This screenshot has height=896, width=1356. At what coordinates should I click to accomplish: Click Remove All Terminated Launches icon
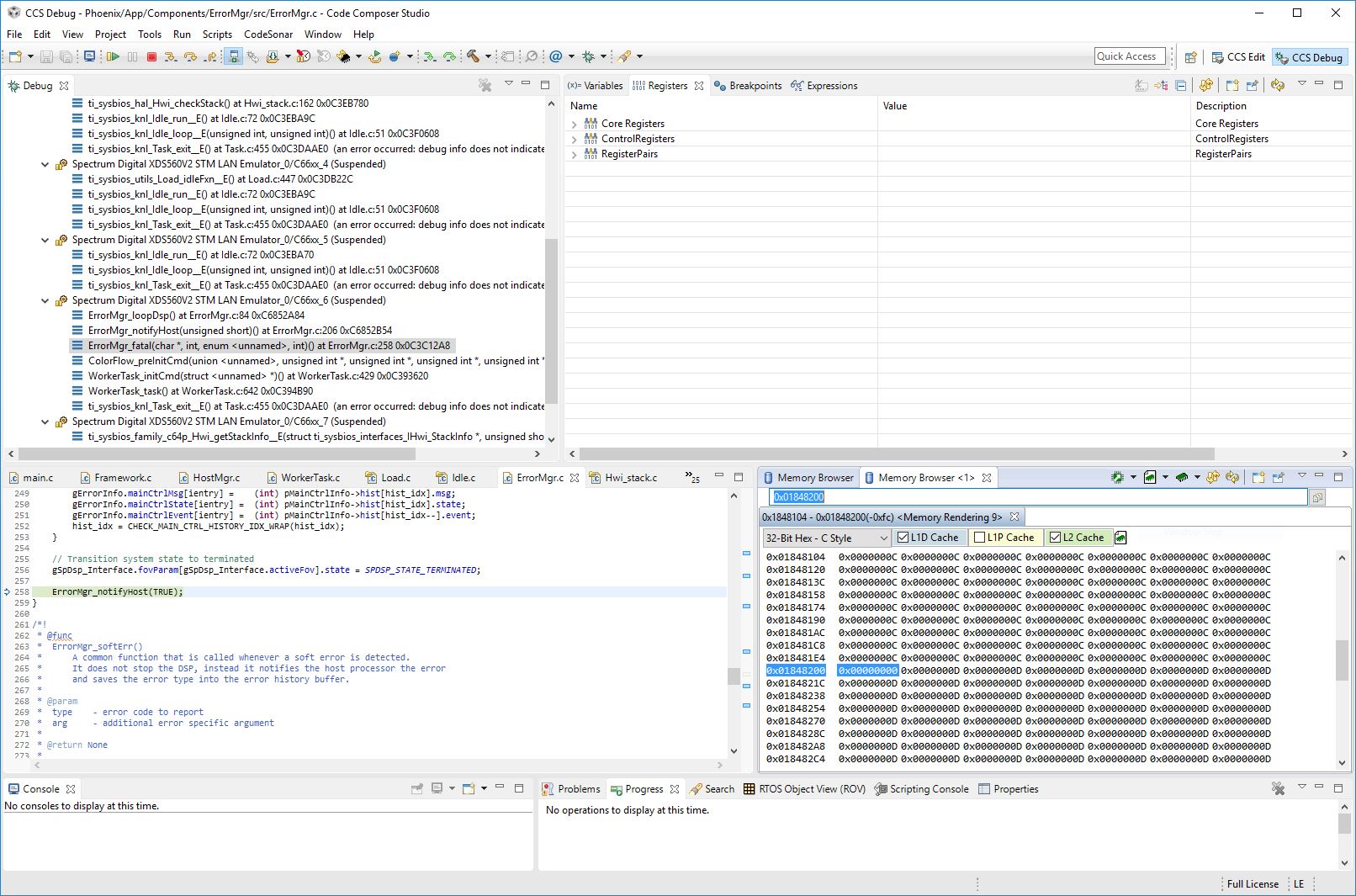tap(485, 85)
